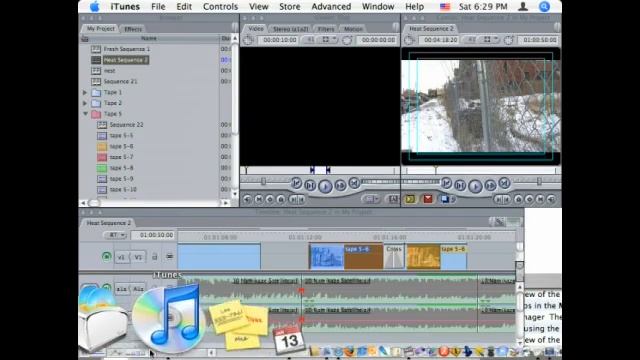The image size is (640, 360).
Task: Click the Play button in the Canvas window
Action: tap(475, 186)
